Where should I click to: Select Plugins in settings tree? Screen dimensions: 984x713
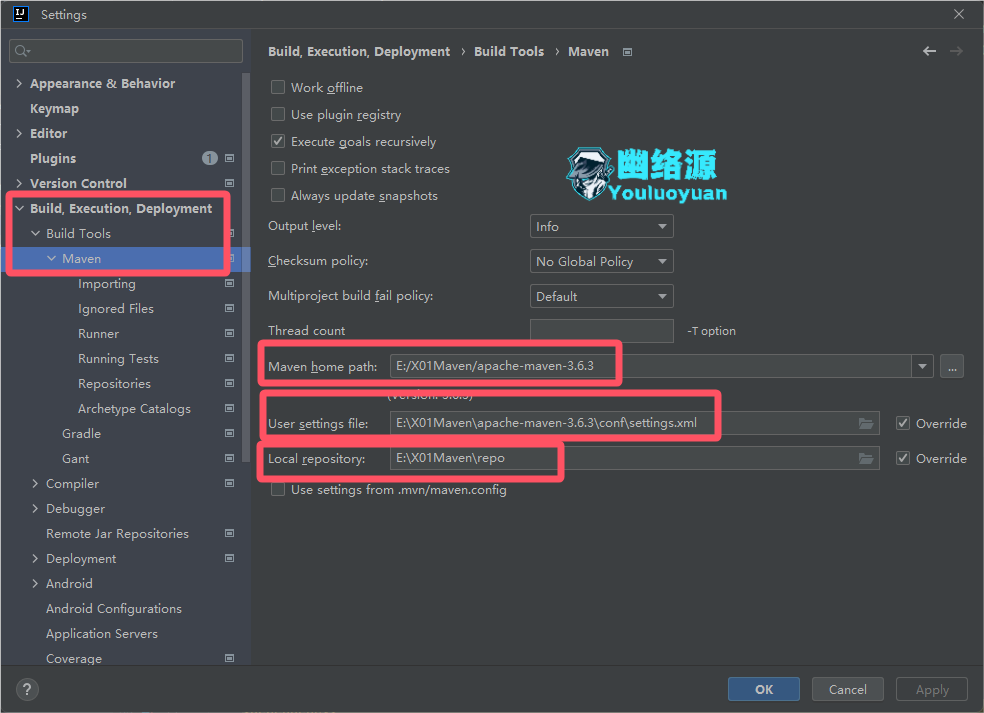pos(53,158)
